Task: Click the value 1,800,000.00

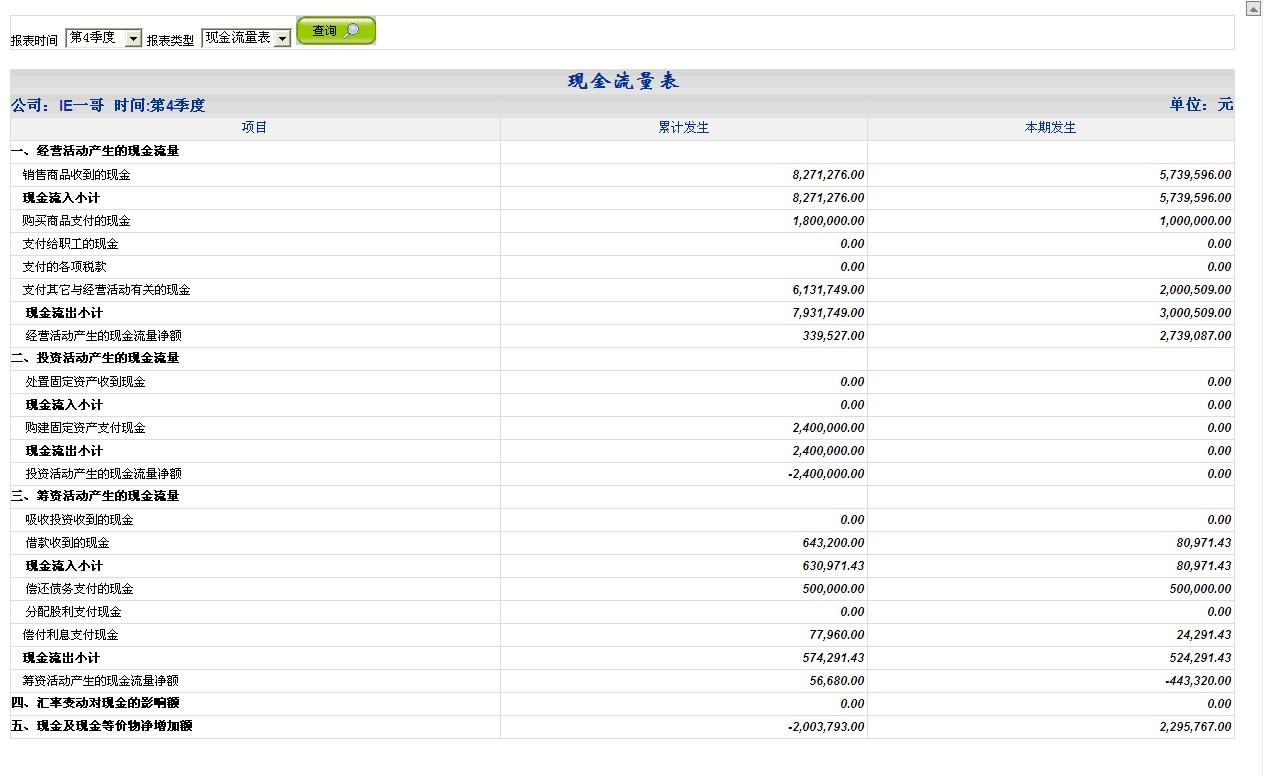Action: point(828,221)
